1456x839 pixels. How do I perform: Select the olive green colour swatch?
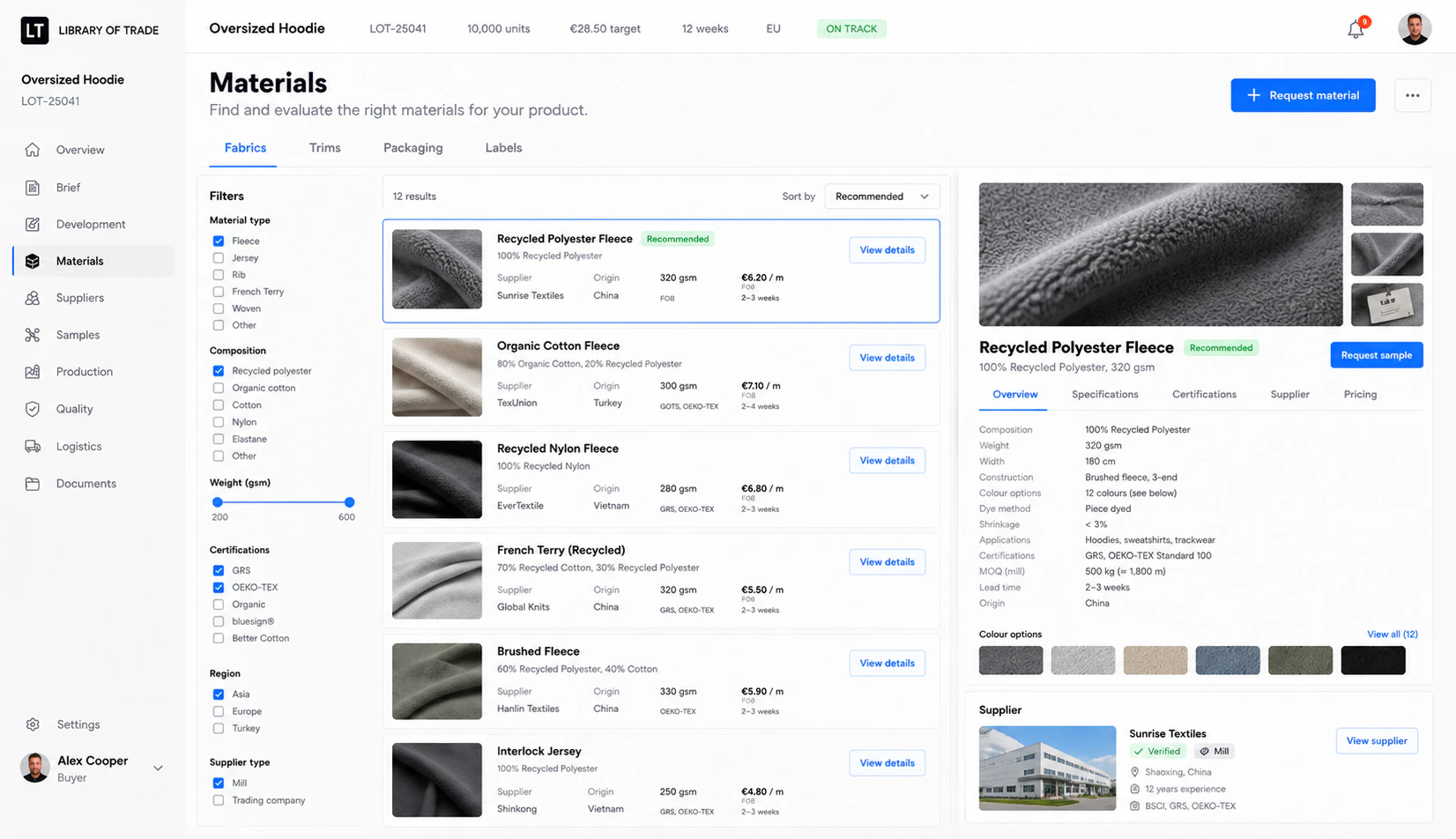pos(1300,660)
